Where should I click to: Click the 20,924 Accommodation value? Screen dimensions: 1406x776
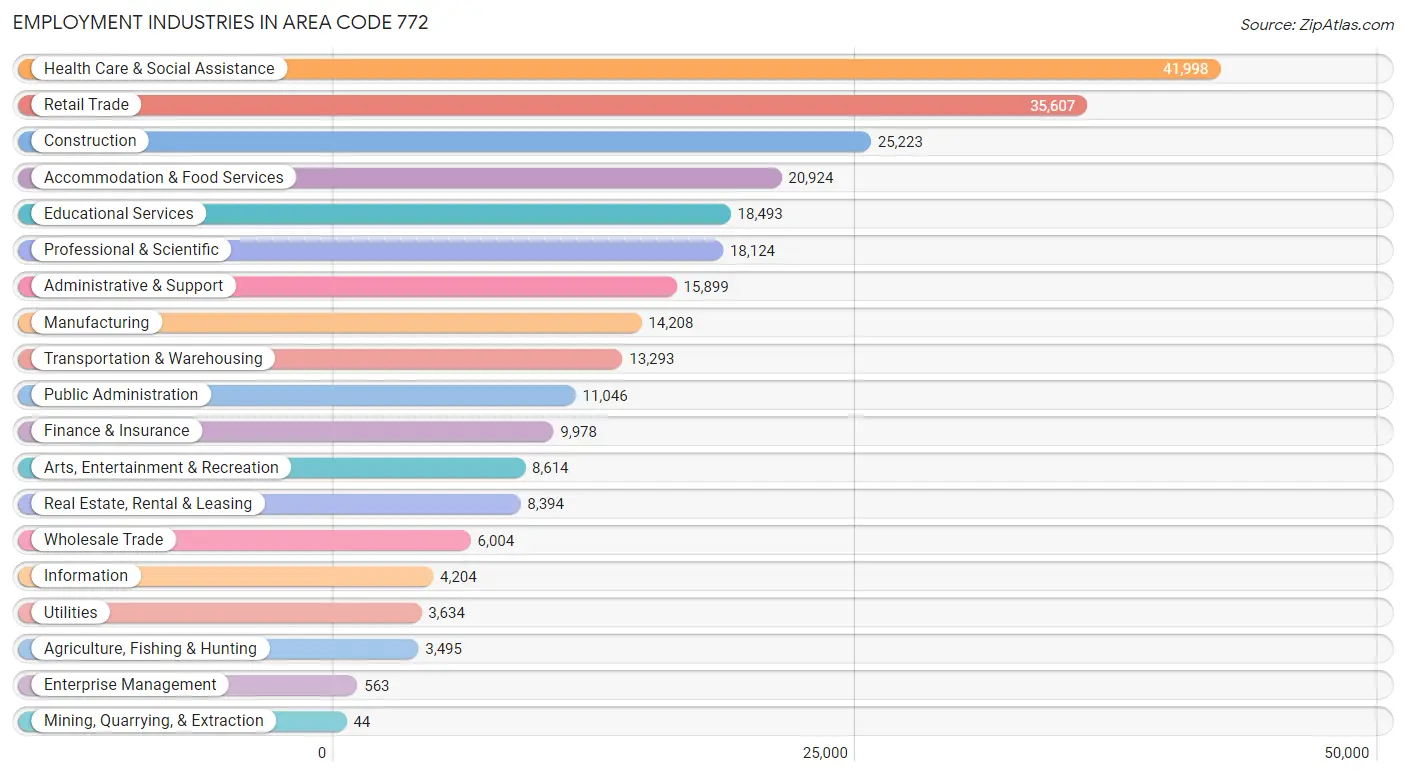tap(811, 178)
